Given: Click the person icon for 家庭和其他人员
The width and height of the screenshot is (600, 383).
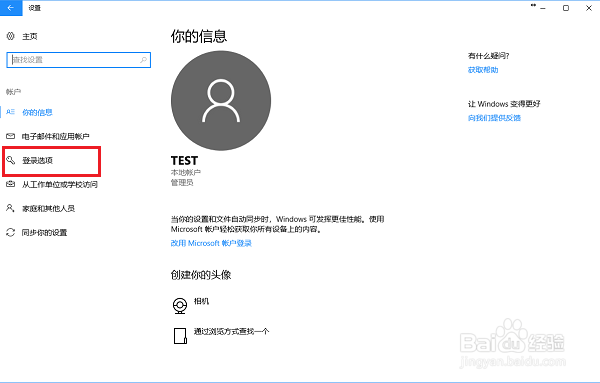Looking at the screenshot, I should tap(10, 208).
